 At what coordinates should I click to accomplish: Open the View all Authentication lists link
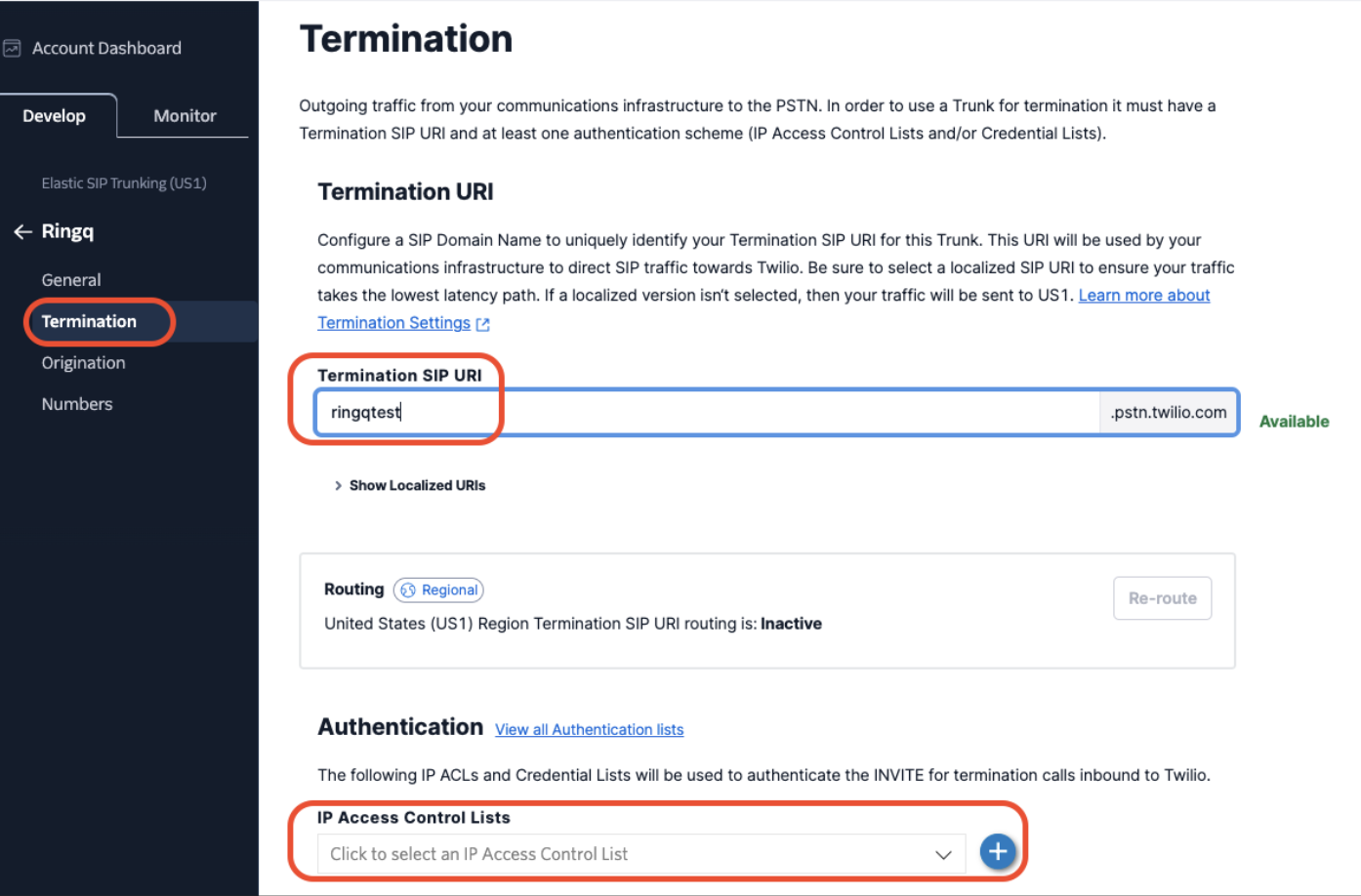coord(589,729)
